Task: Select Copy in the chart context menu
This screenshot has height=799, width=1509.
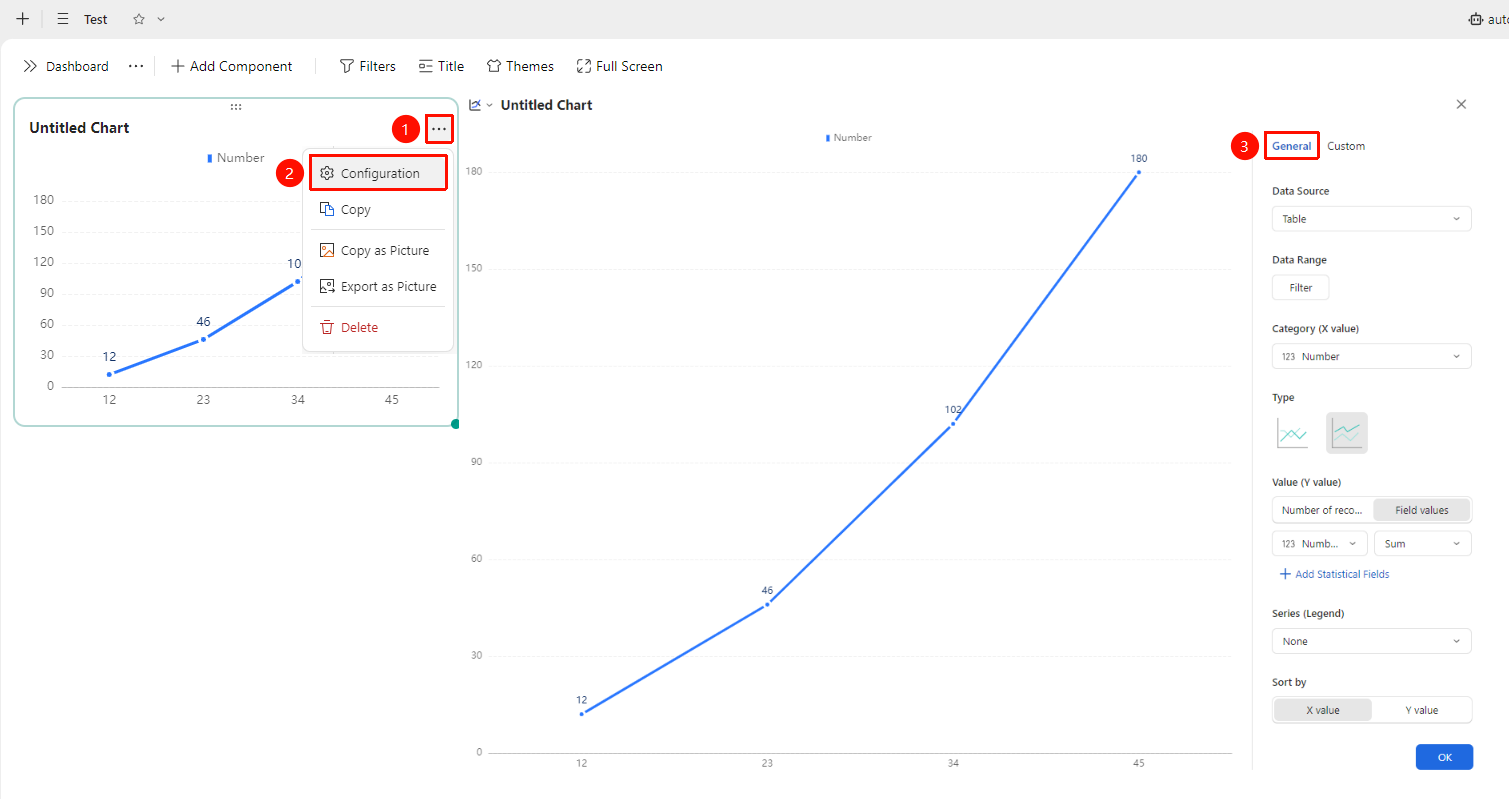Action: (379, 209)
